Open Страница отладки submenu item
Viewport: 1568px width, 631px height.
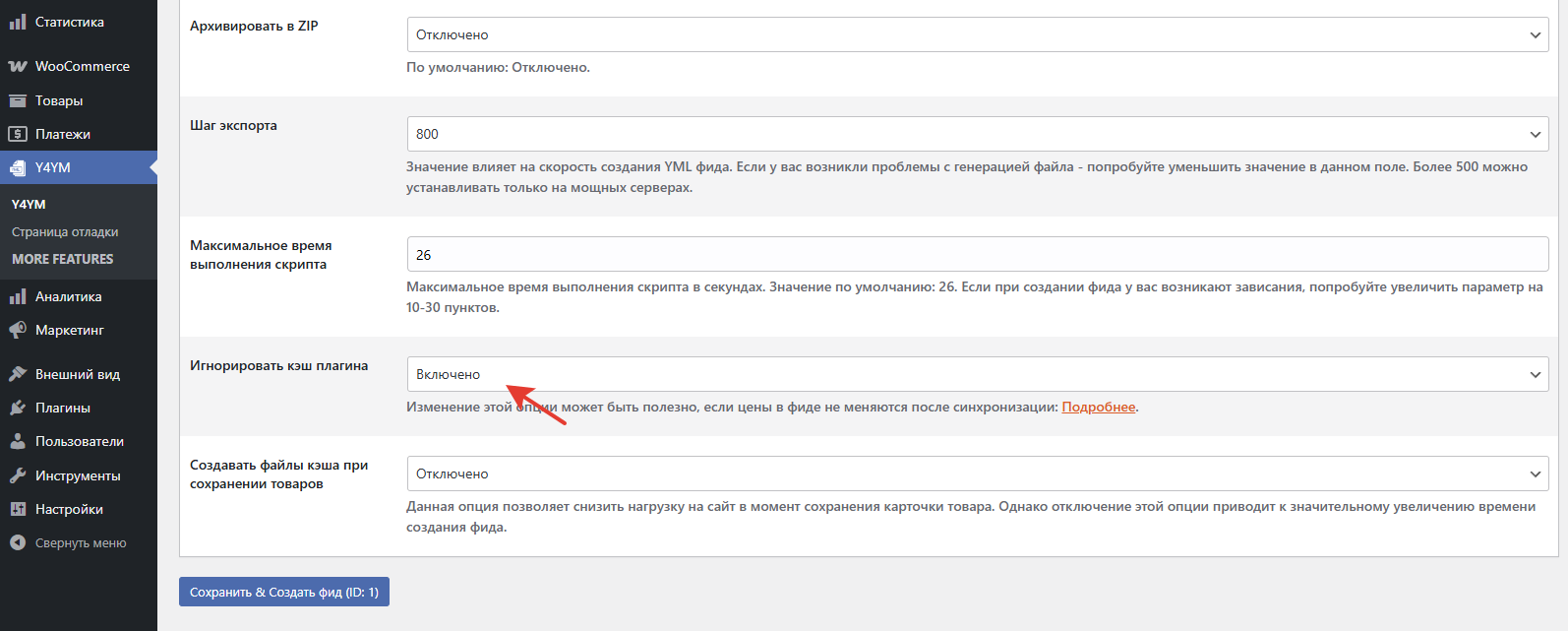(65, 232)
